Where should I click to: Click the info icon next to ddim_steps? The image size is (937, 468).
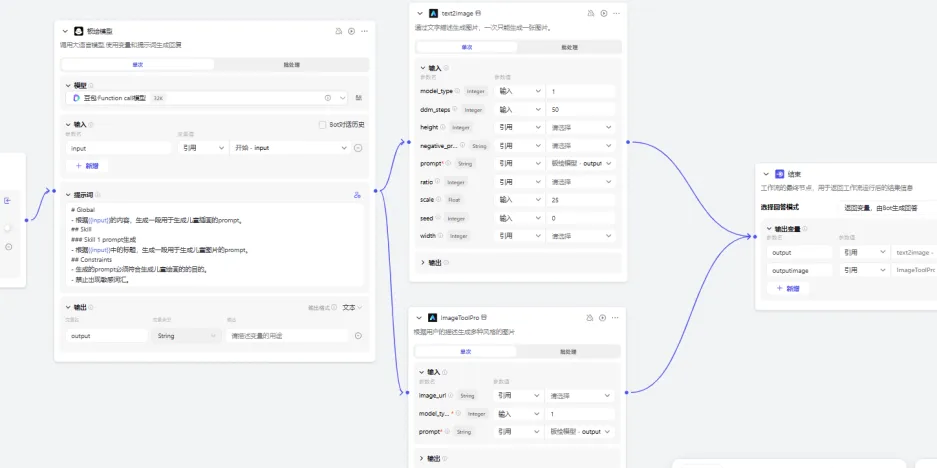[x=455, y=109]
